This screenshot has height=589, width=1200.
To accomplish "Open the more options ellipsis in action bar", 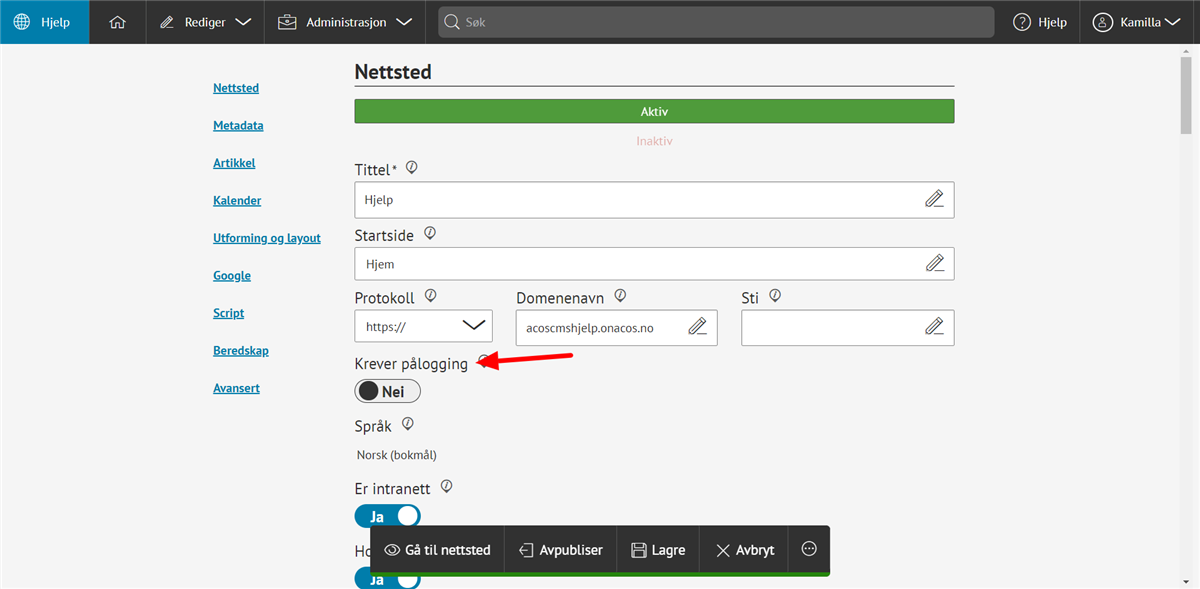I will (x=809, y=549).
